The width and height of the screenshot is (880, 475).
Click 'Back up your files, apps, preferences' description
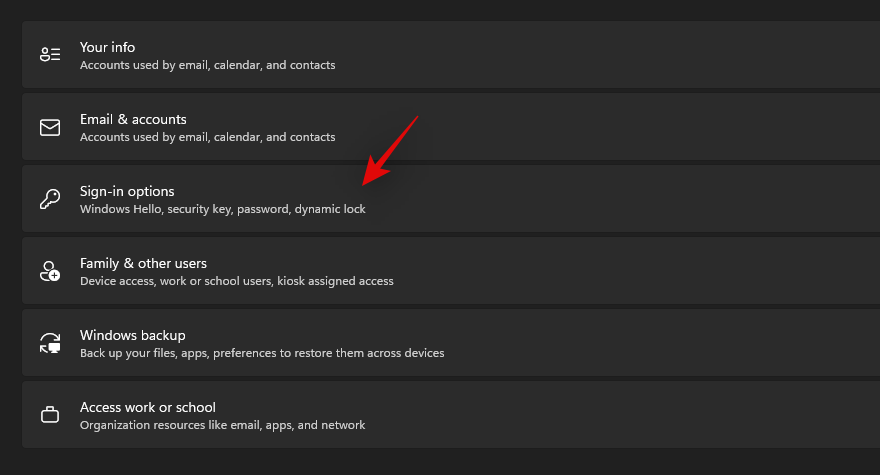[x=262, y=353]
